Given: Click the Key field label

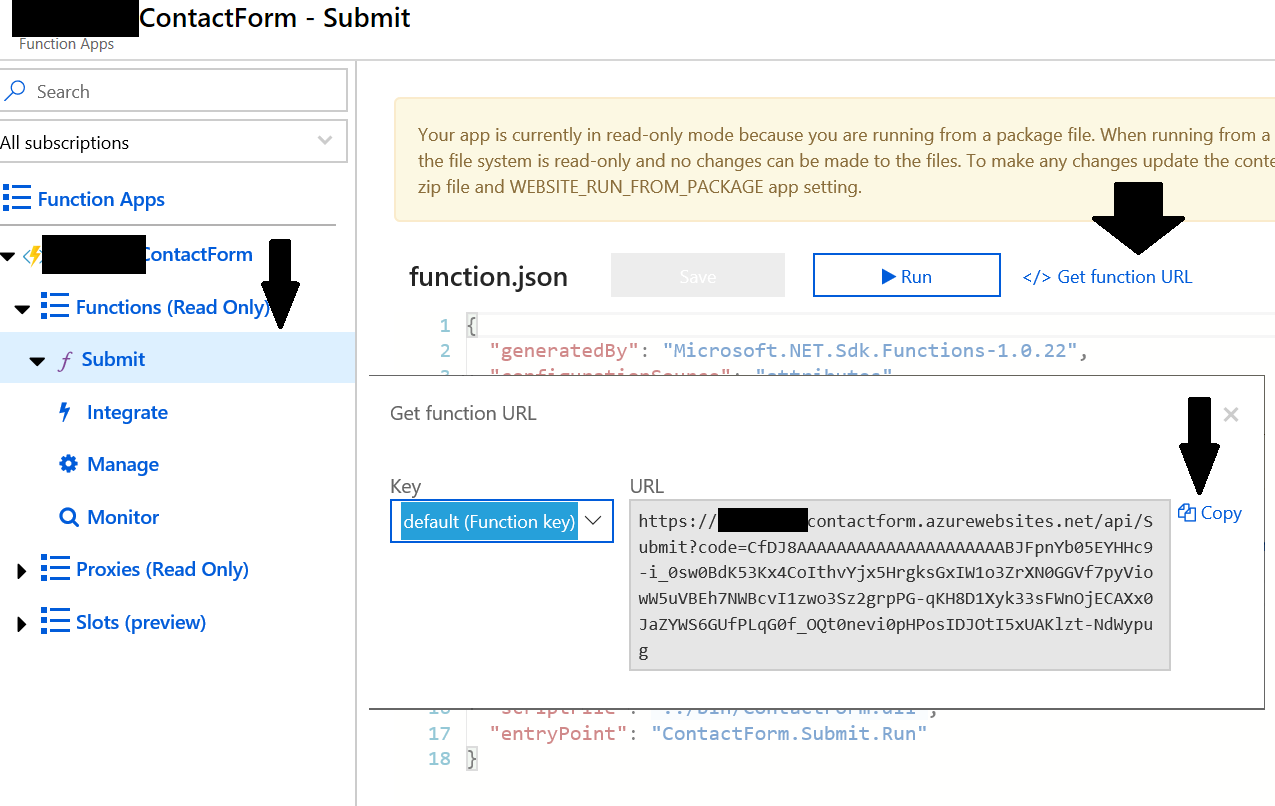Looking at the screenshot, I should click(x=405, y=486).
